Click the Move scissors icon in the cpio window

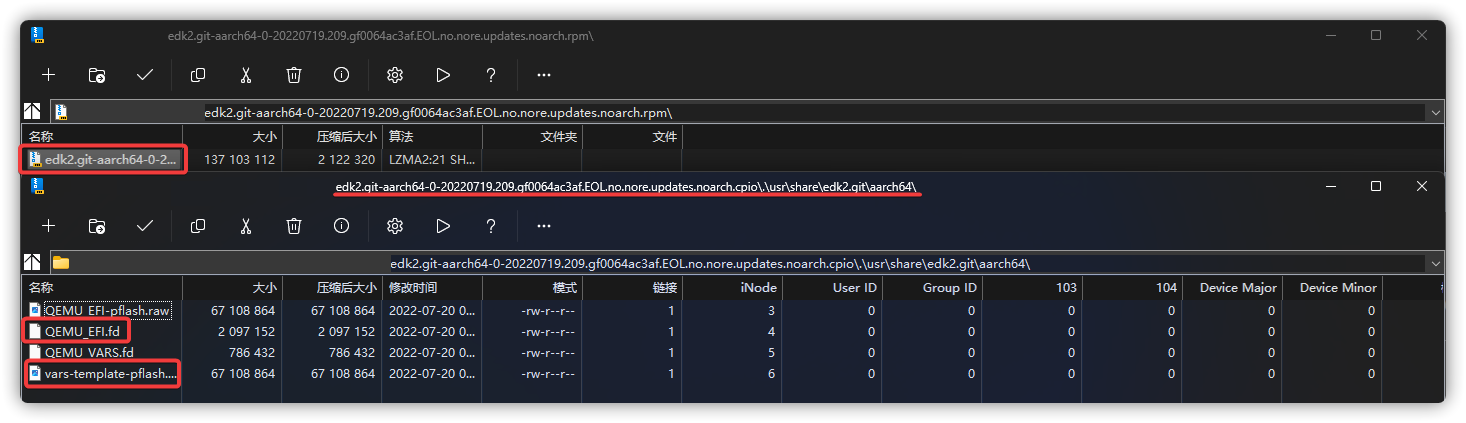click(x=246, y=226)
